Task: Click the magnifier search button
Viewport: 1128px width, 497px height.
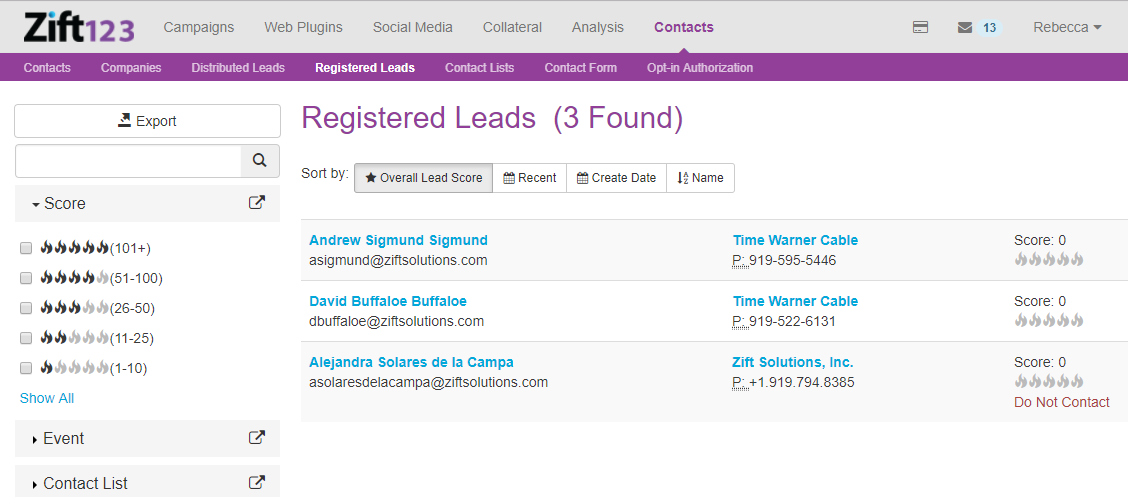Action: tap(260, 160)
